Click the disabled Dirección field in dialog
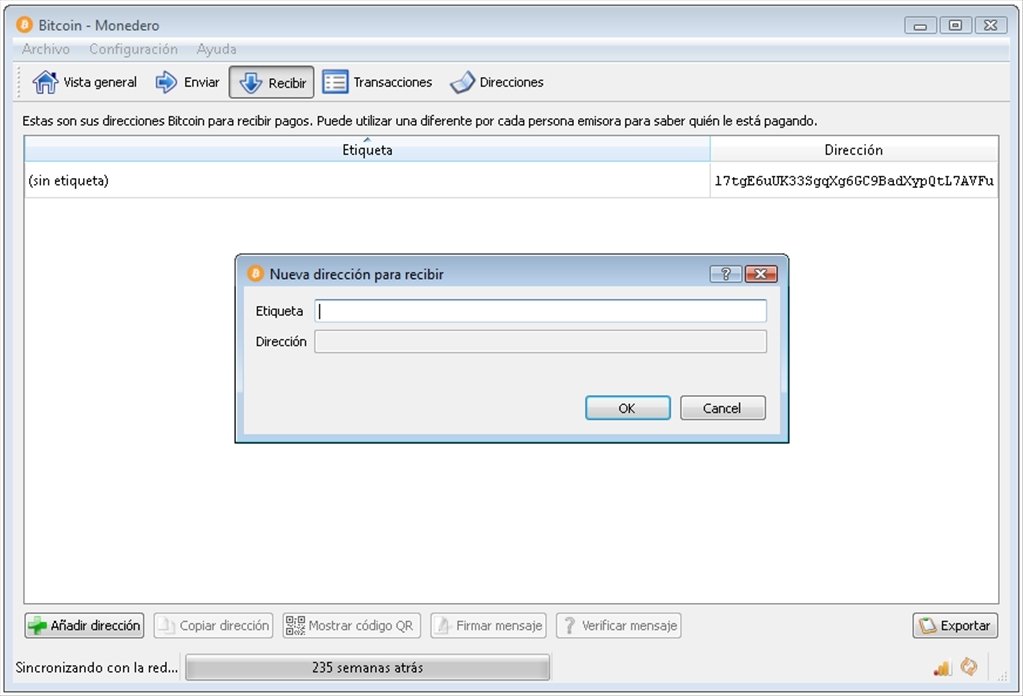Image resolution: width=1023 pixels, height=696 pixels. tap(541, 341)
